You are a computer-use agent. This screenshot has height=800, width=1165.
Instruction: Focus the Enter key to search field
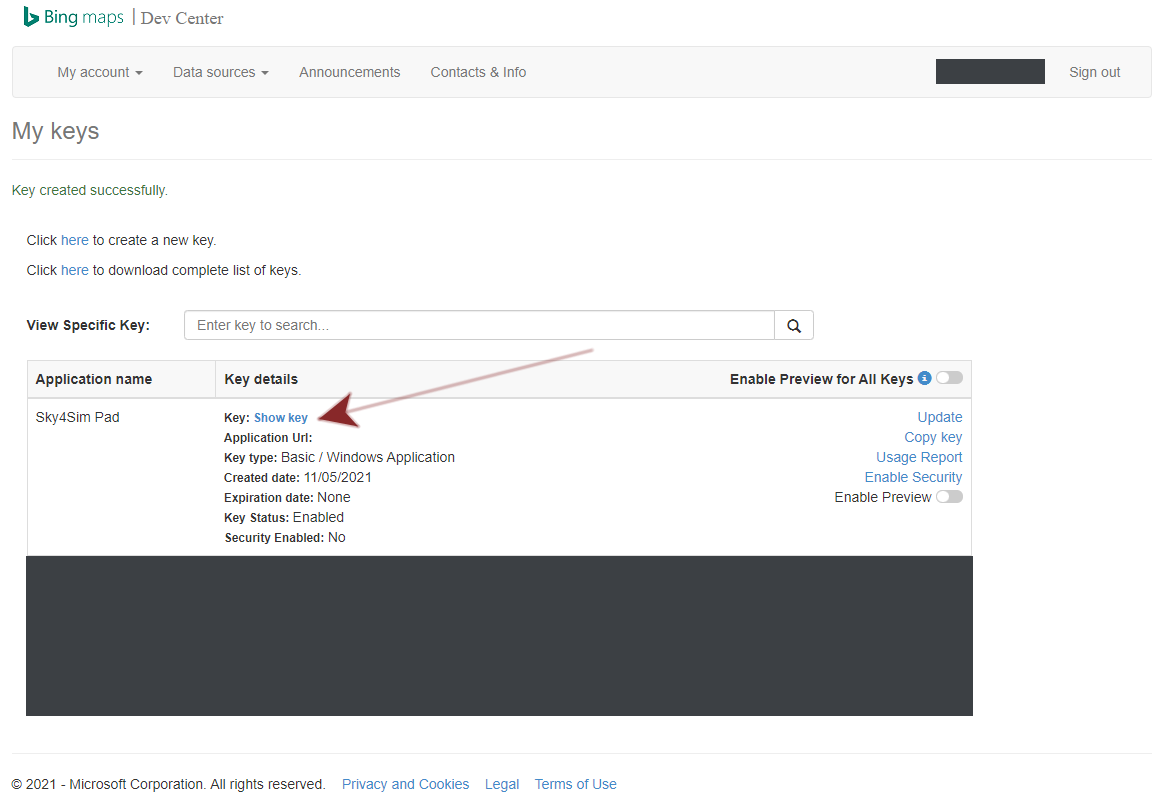(x=479, y=325)
